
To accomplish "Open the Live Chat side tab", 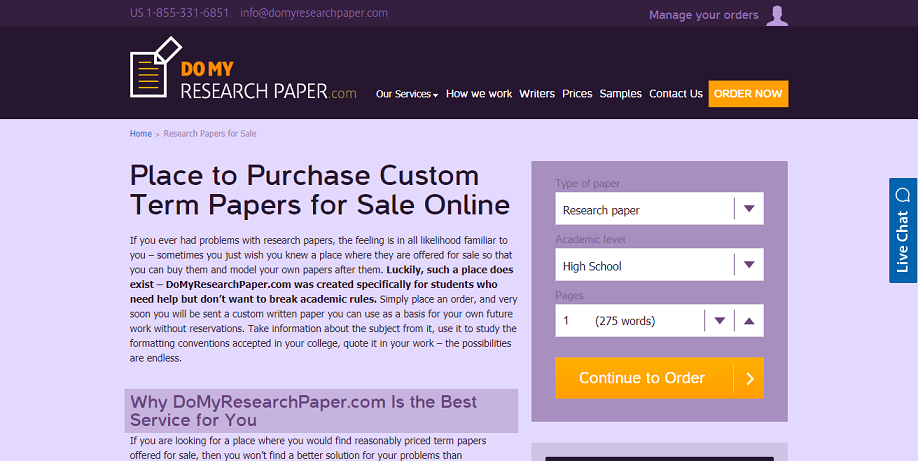I will 903,230.
